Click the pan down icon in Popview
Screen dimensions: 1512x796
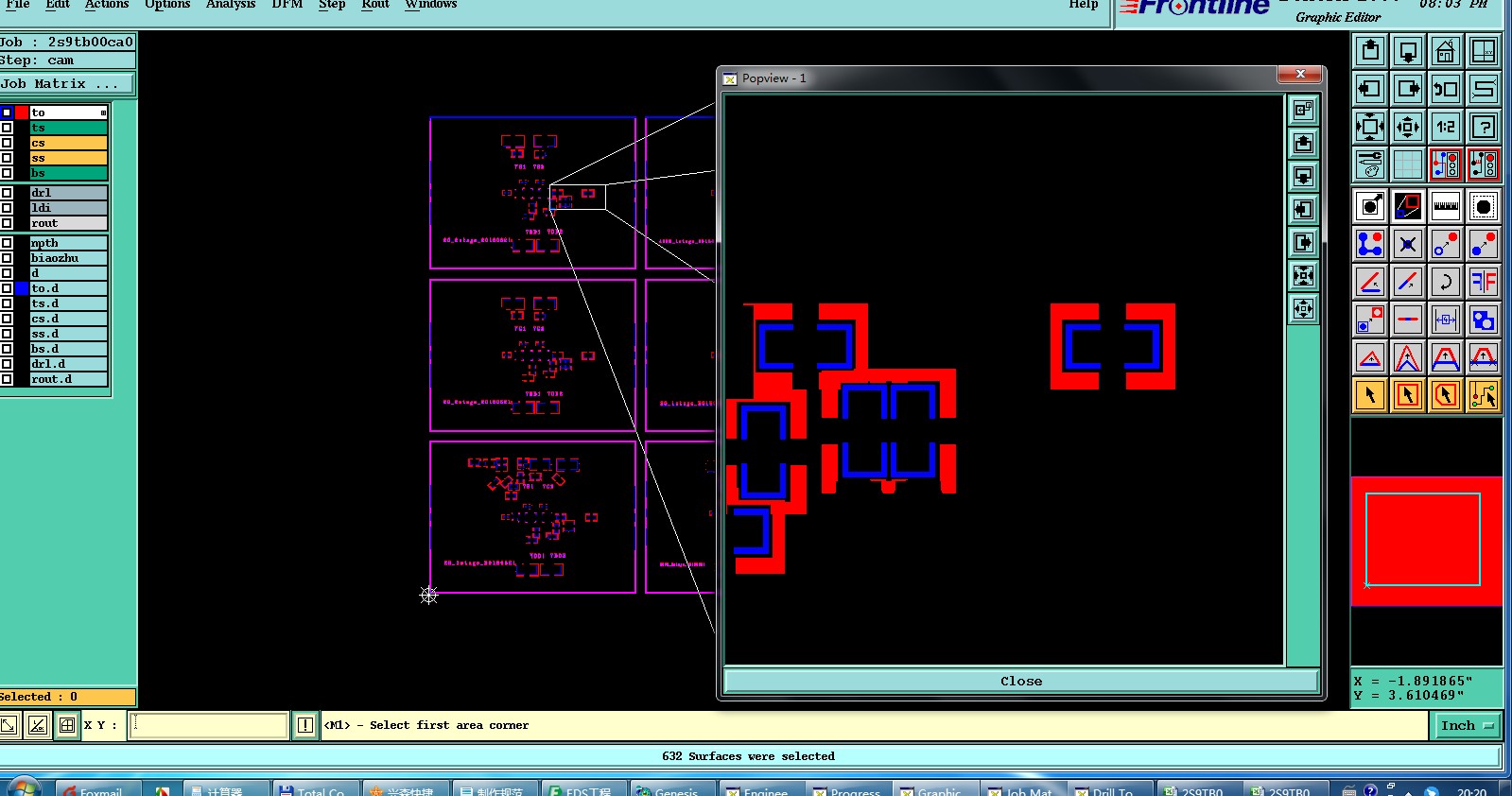click(1304, 177)
